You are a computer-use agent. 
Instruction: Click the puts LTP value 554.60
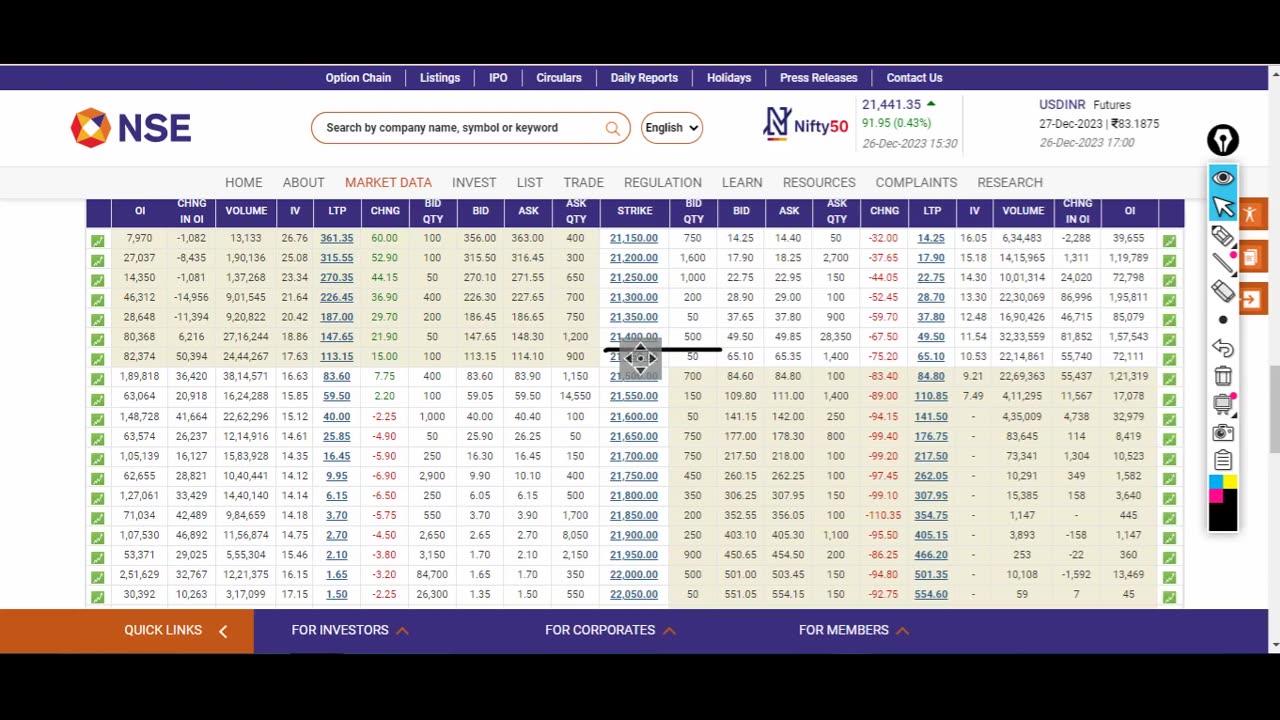[931, 594]
